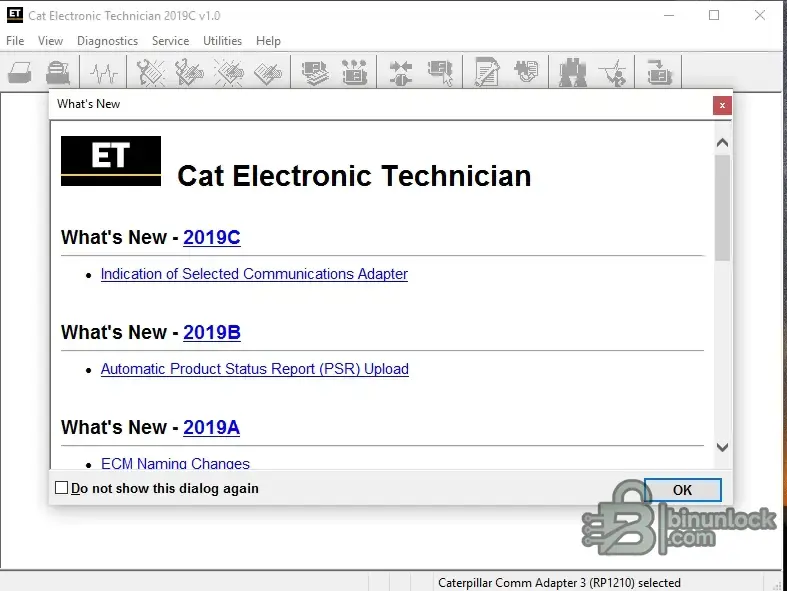Open the Service menu
This screenshot has height=591, width=787.
tap(171, 41)
